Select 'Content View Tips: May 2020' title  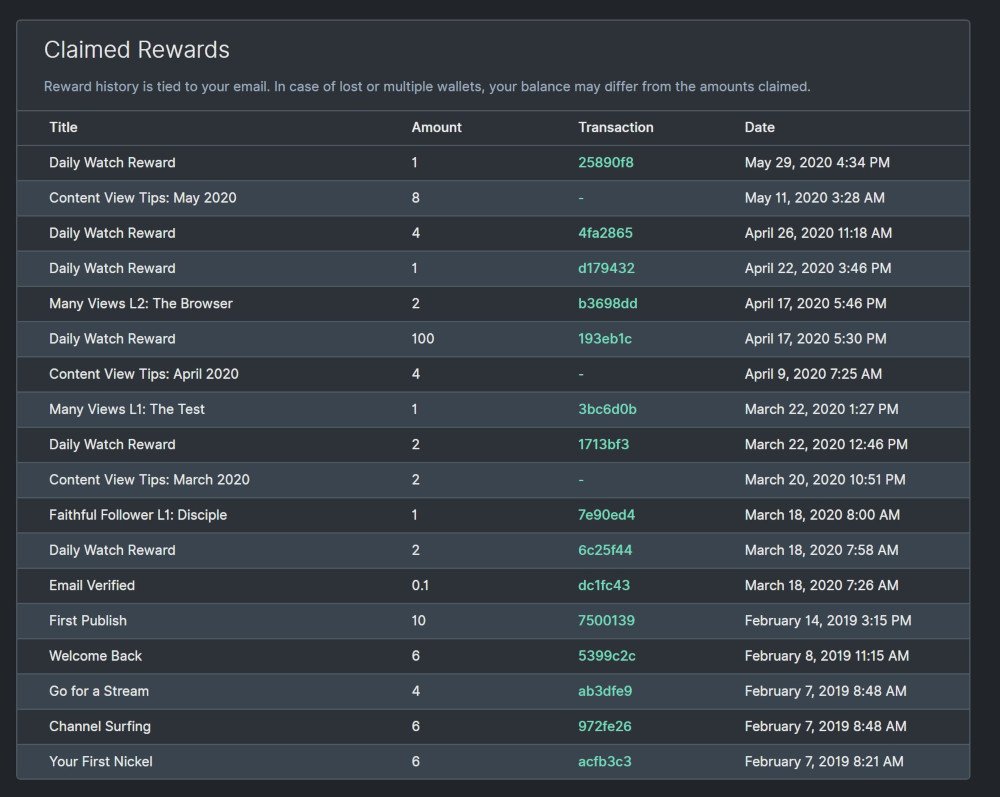click(x=142, y=198)
